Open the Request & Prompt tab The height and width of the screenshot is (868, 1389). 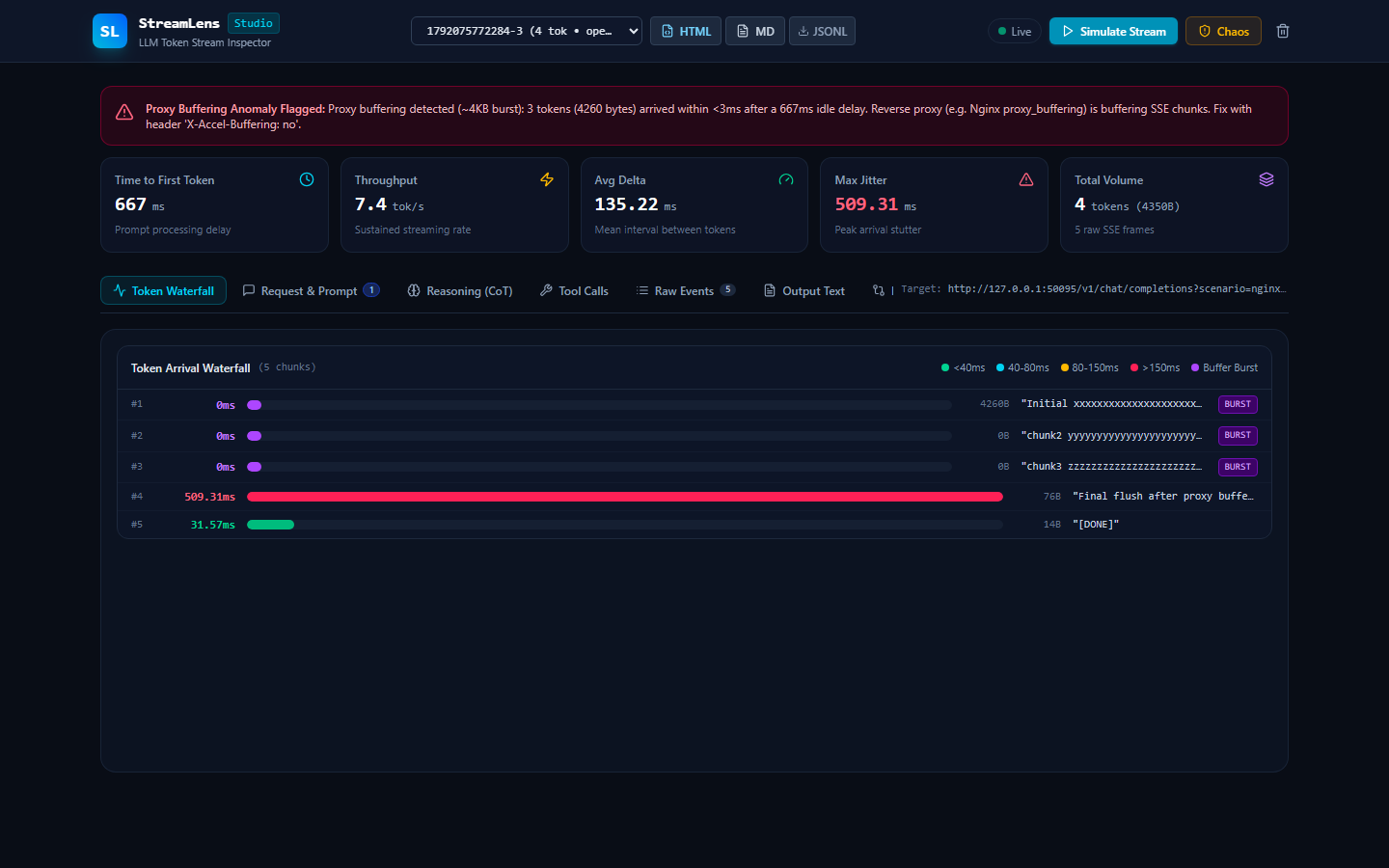point(311,290)
